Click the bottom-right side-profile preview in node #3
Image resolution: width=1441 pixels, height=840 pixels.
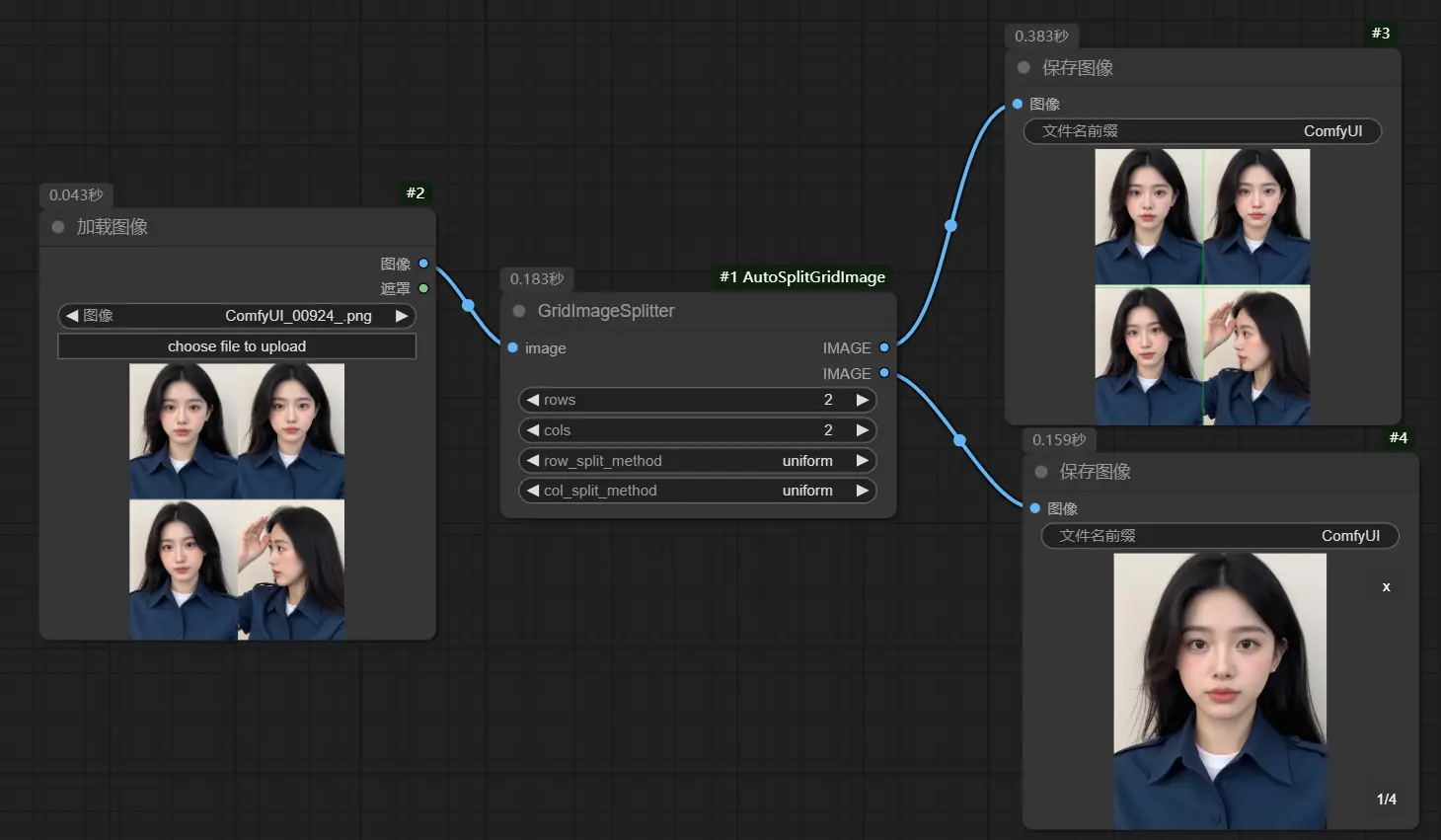1256,355
